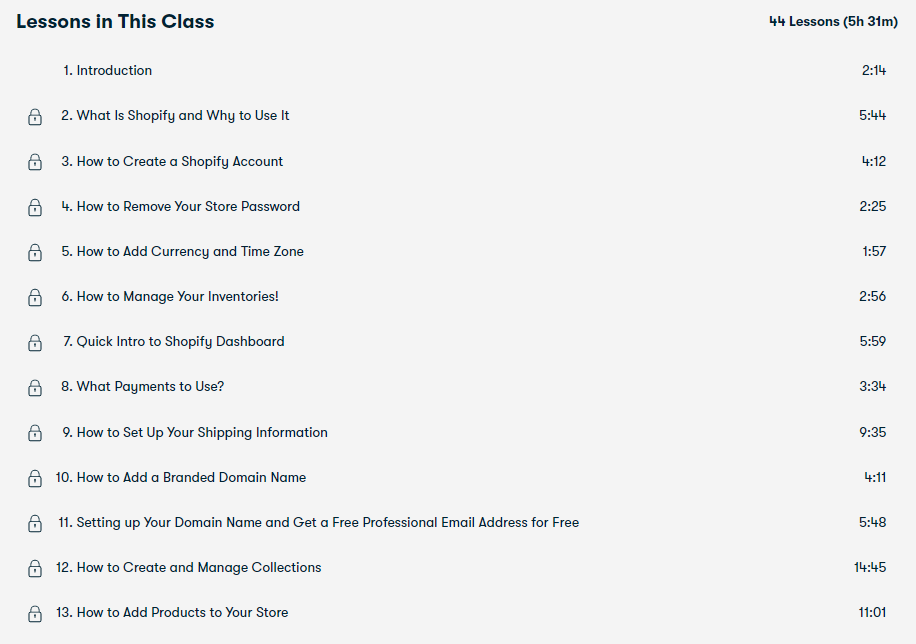Click lock icon beside What Payments to Use

tap(35, 388)
